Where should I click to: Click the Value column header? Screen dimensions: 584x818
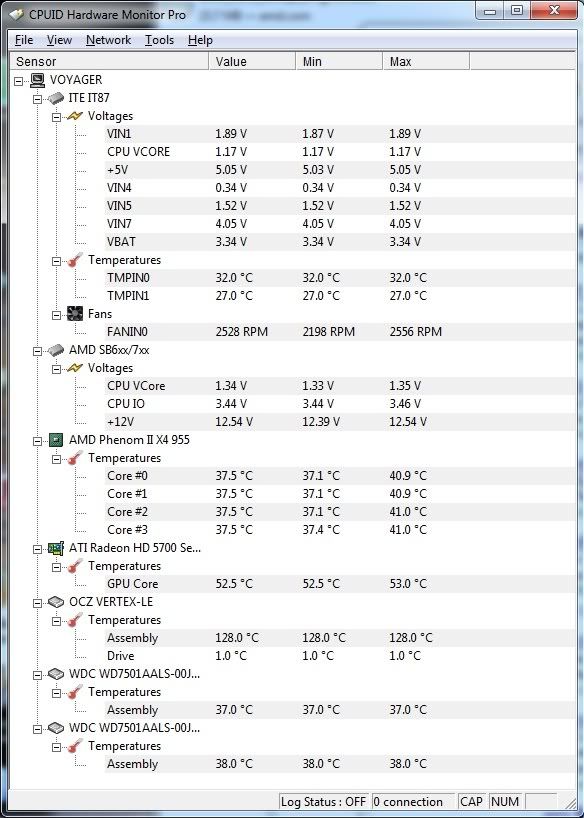[252, 61]
